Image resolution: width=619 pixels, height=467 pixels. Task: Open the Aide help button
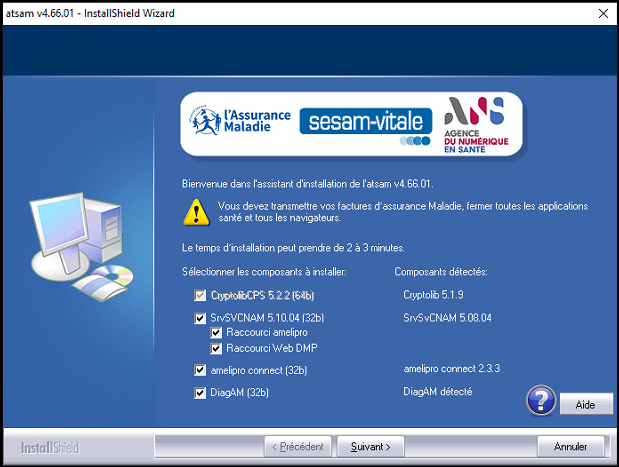586,404
